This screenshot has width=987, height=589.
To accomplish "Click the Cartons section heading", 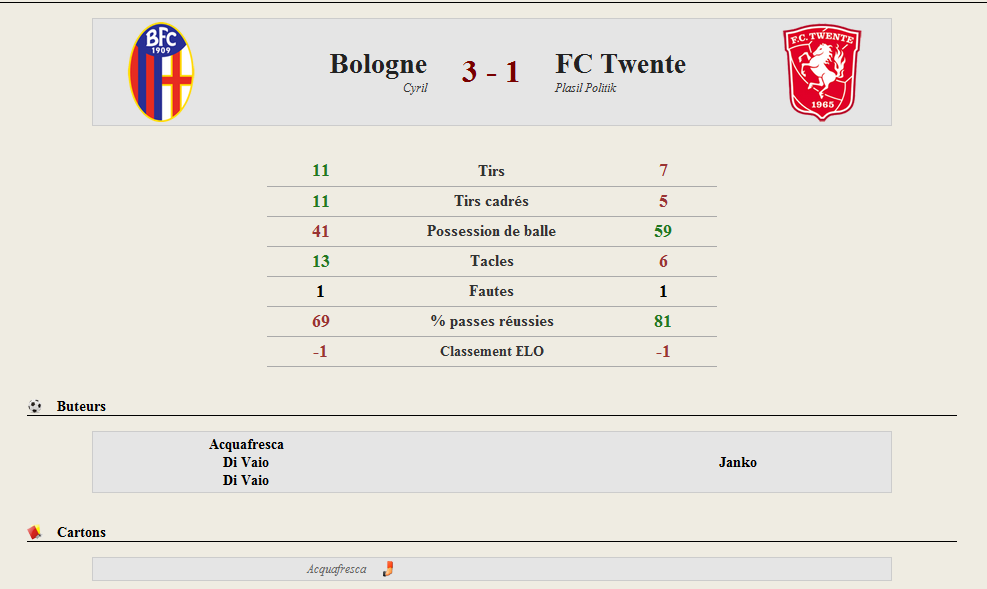I will (x=81, y=532).
